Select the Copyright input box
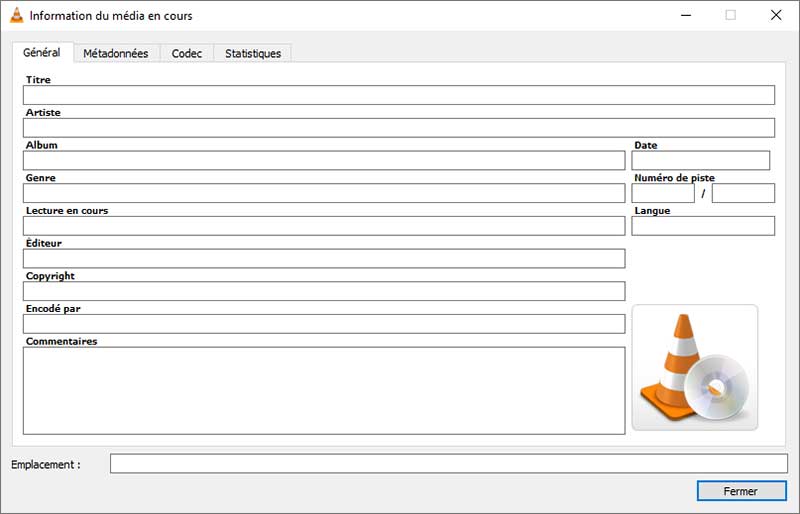This screenshot has height=514, width=800. pos(323,291)
